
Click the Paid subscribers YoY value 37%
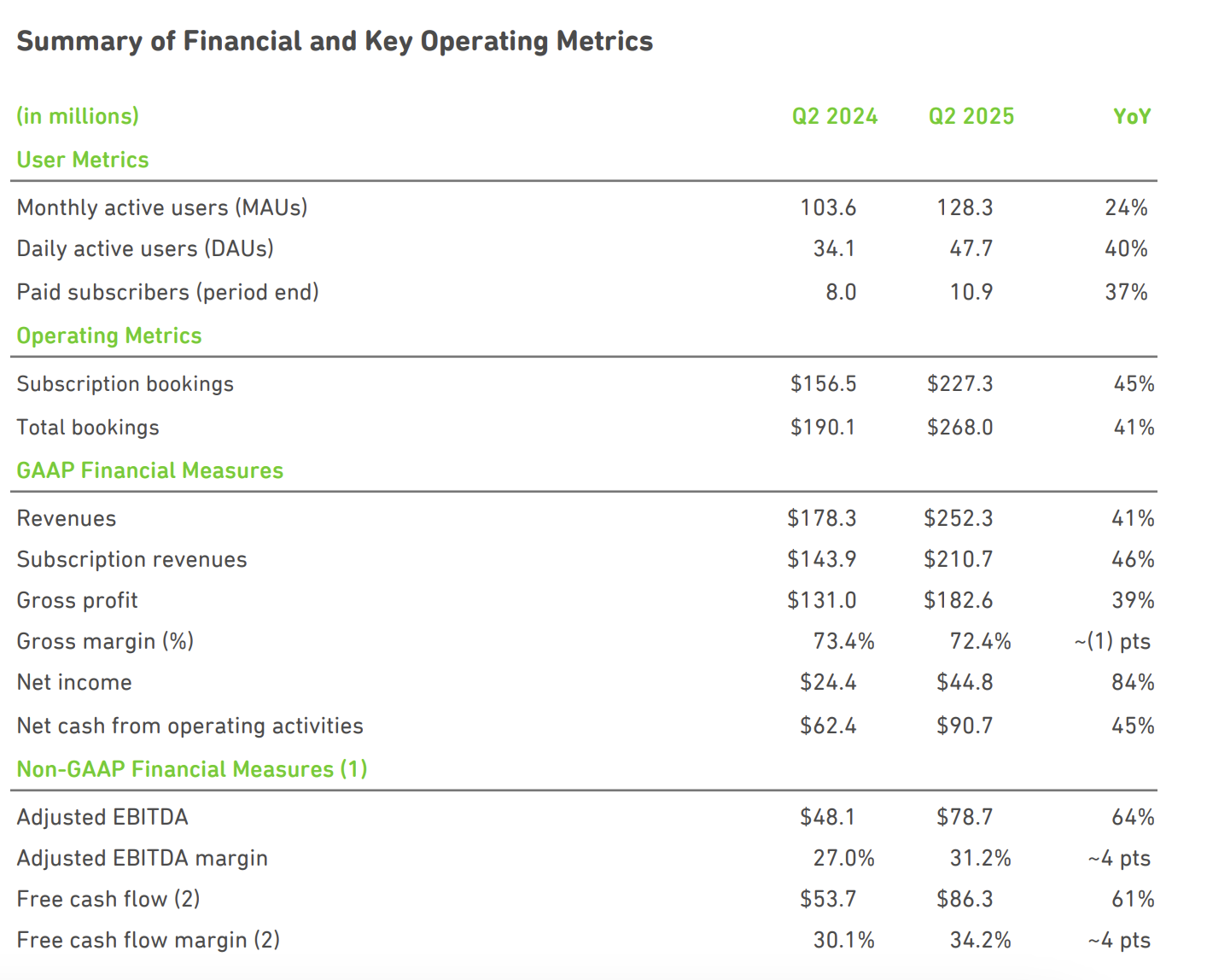tap(1126, 292)
